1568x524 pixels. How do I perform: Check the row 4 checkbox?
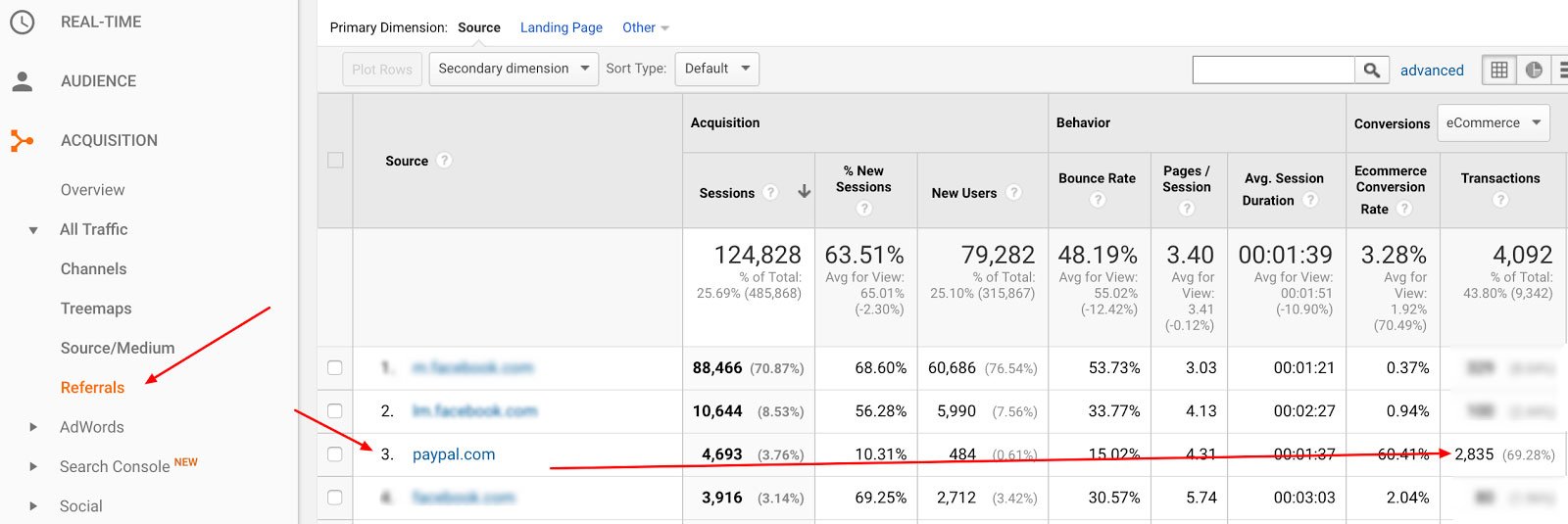click(x=335, y=497)
